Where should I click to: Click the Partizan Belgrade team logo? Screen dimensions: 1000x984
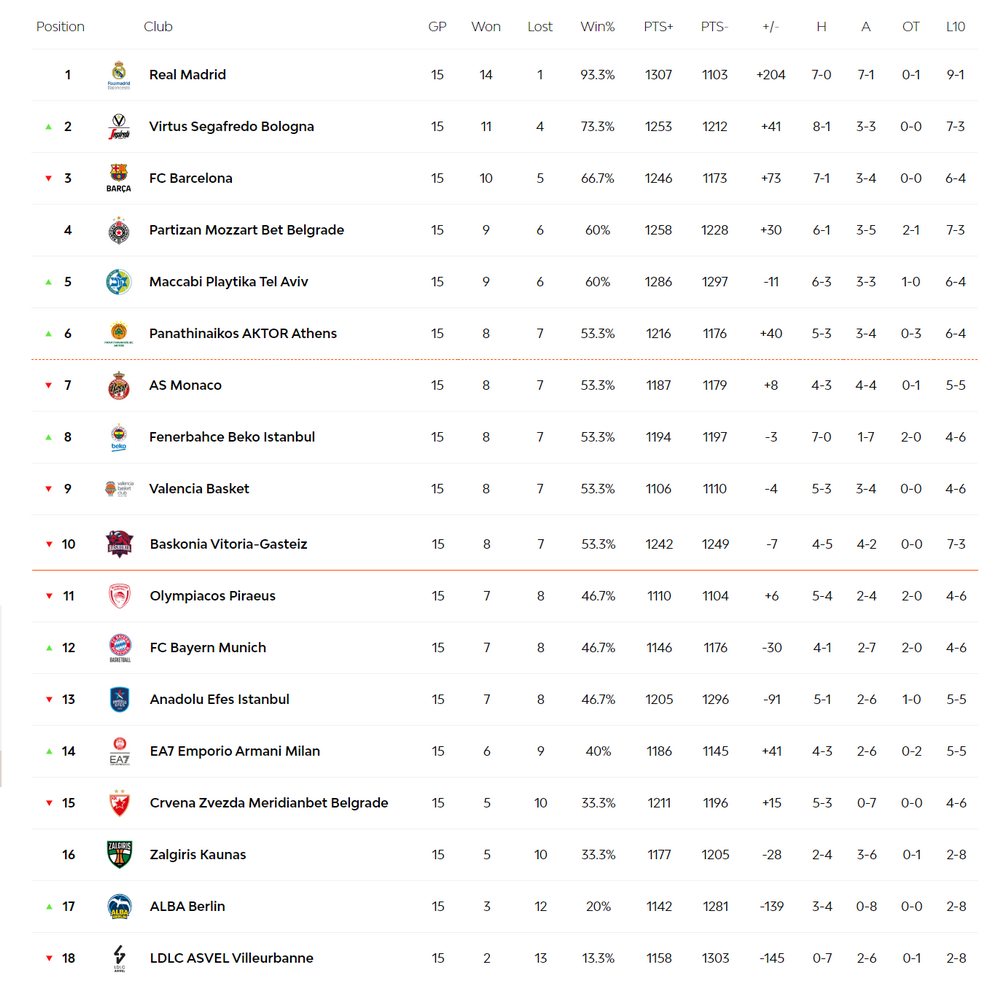pos(119,230)
